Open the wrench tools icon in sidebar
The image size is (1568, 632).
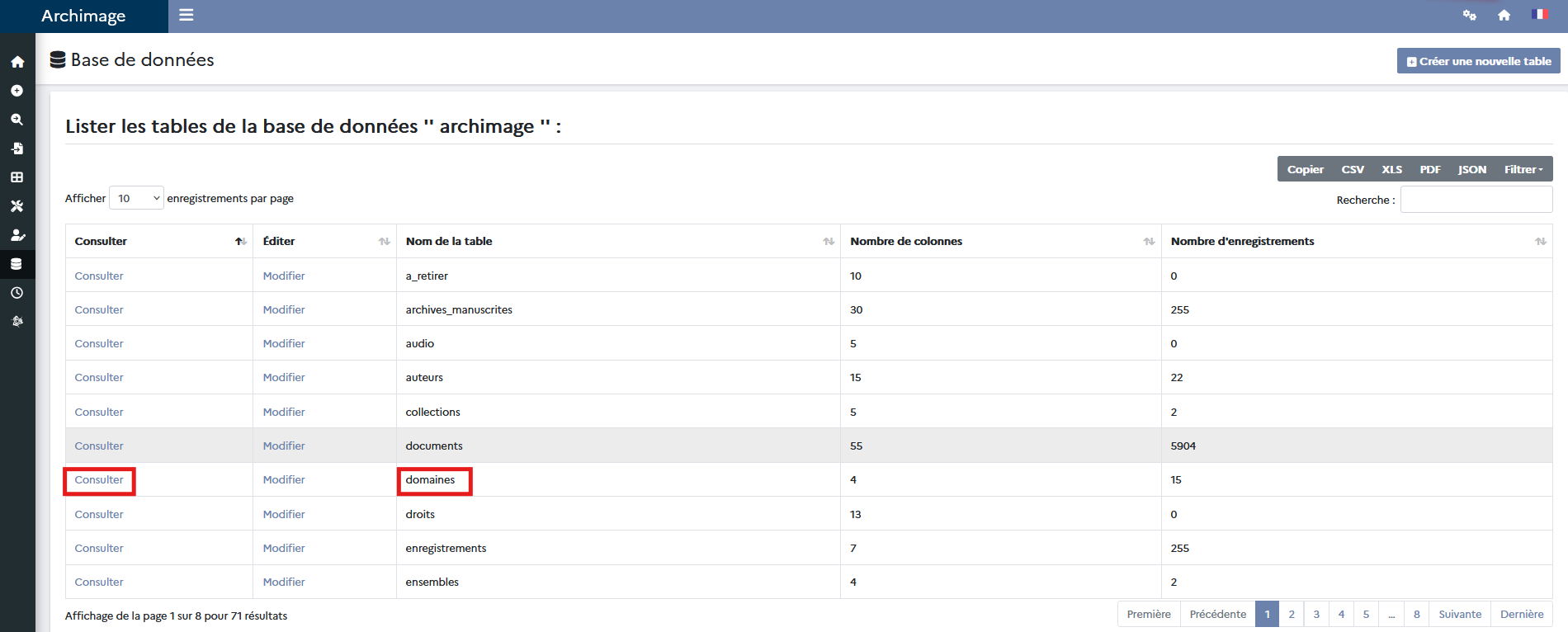tap(17, 206)
